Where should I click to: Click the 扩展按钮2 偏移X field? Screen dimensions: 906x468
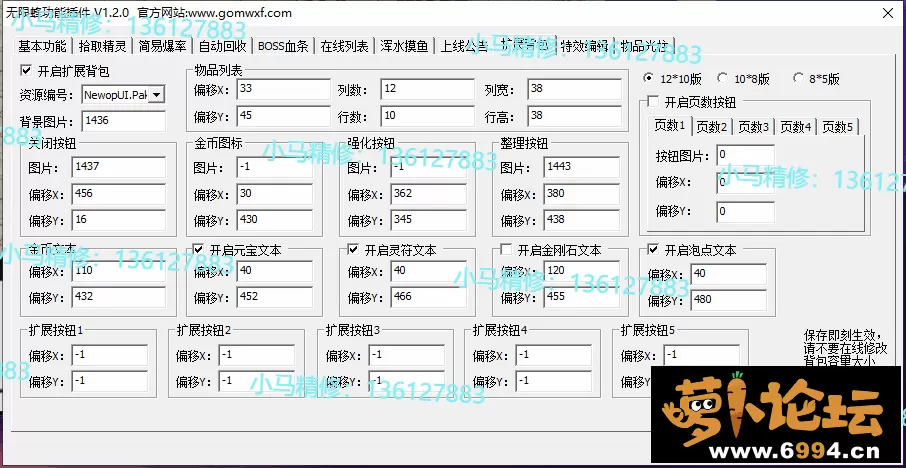(x=257, y=355)
